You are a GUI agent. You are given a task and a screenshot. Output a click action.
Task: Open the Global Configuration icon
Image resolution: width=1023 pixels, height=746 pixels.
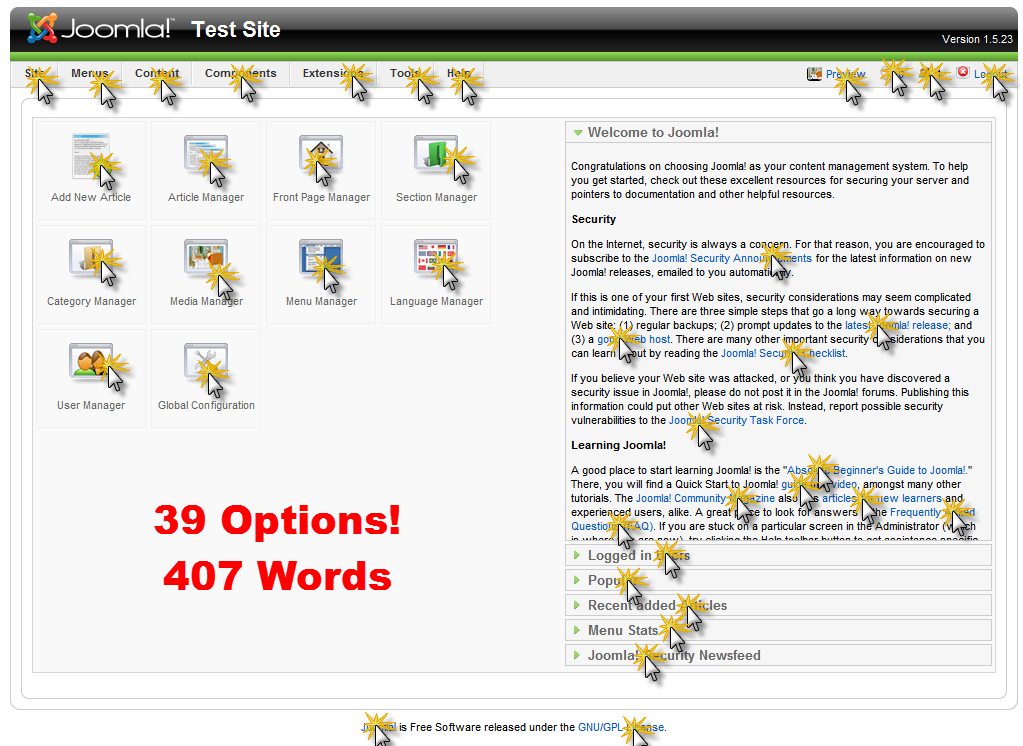pyautogui.click(x=206, y=378)
